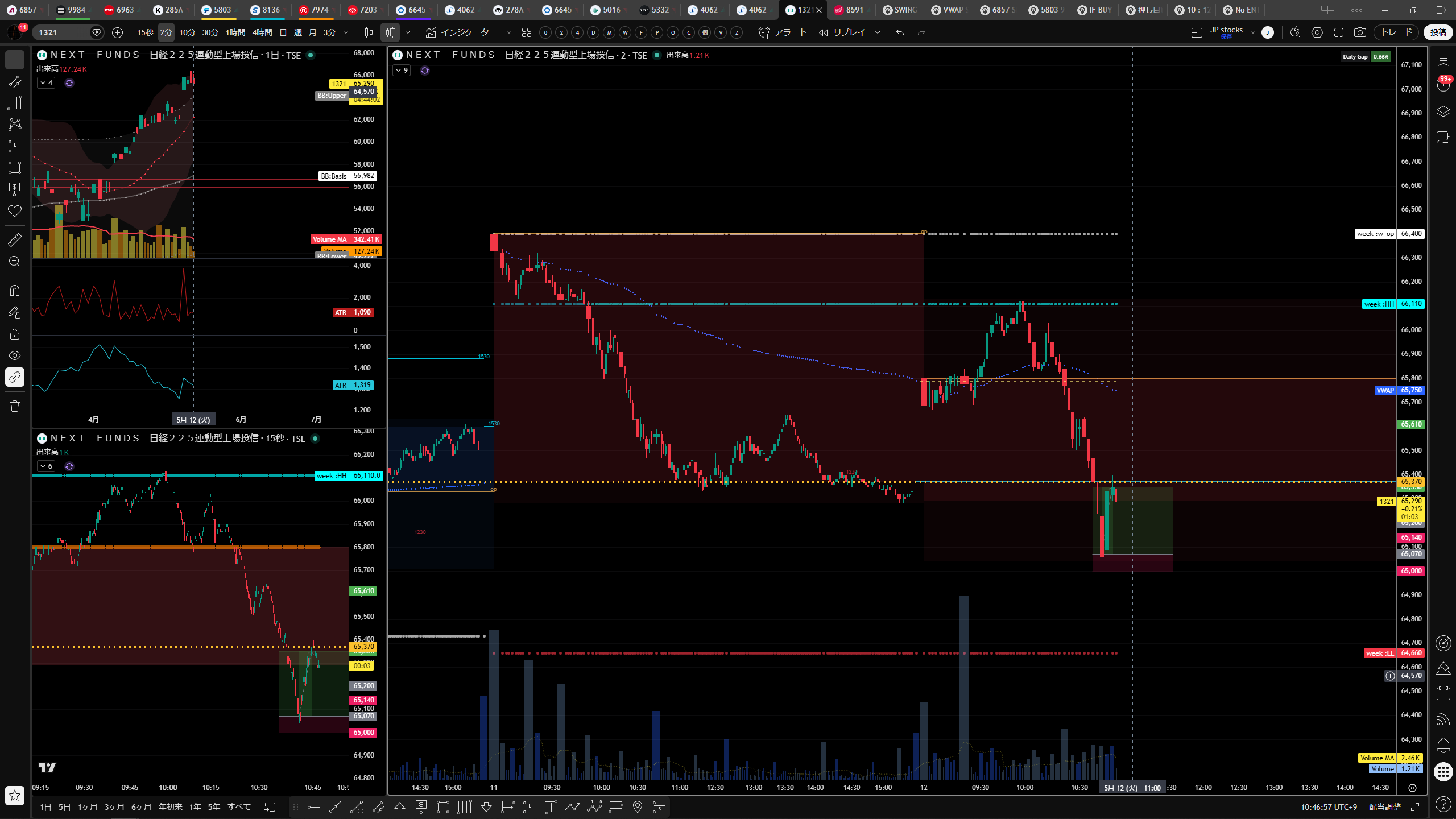
Task: Toggle lock all drawings tool
Action: 15,334
